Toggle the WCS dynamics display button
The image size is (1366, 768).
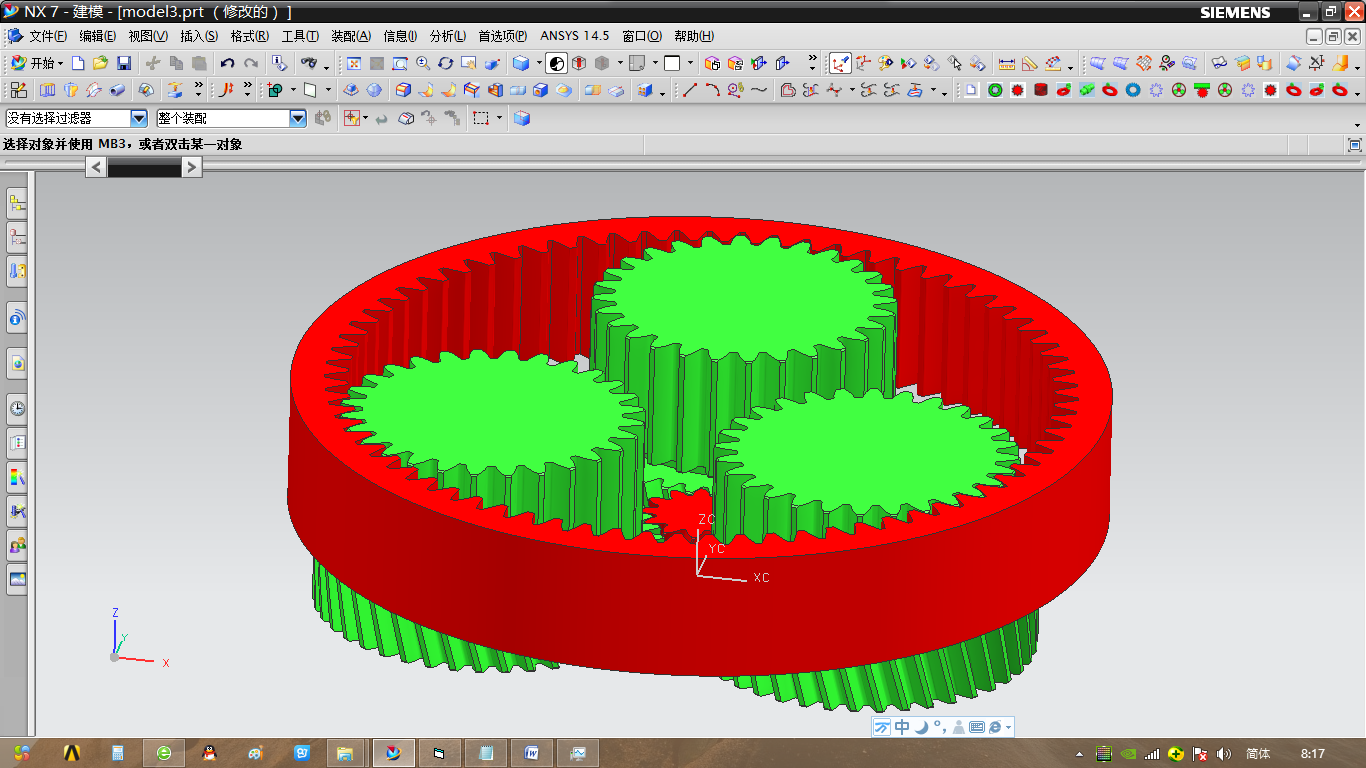click(840, 63)
